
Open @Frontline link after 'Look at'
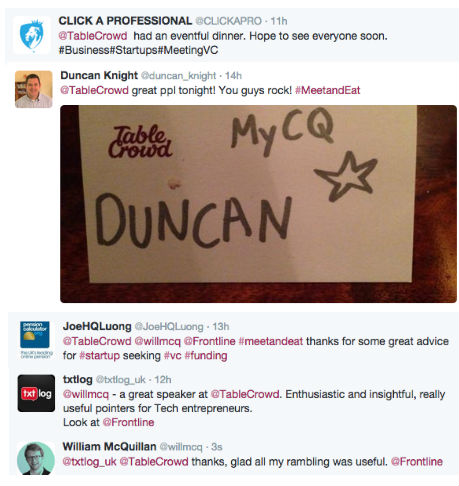128,422
